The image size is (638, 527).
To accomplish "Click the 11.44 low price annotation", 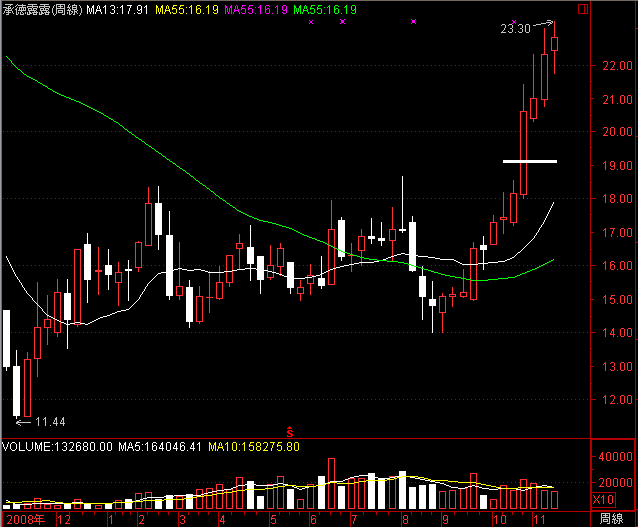I will point(50,422).
